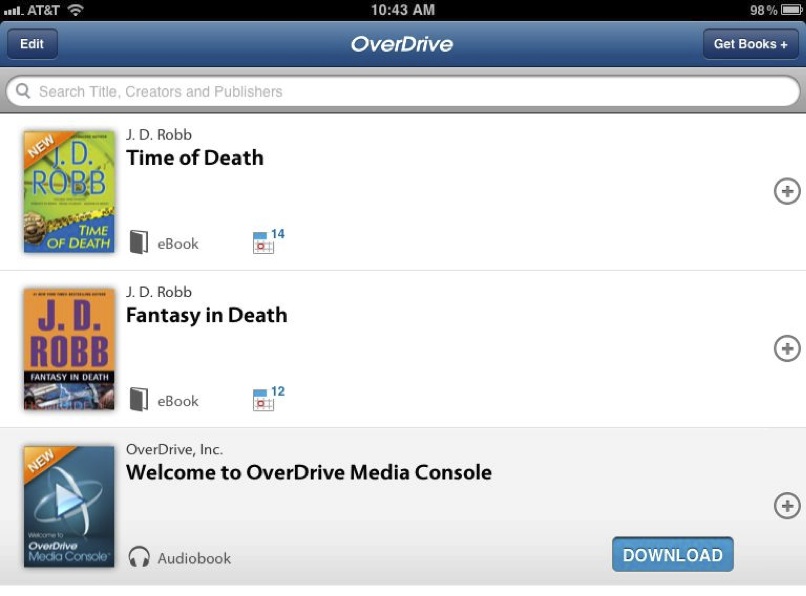Click the OverDrive logo in header
This screenshot has width=806, height=596.
[x=402, y=44]
